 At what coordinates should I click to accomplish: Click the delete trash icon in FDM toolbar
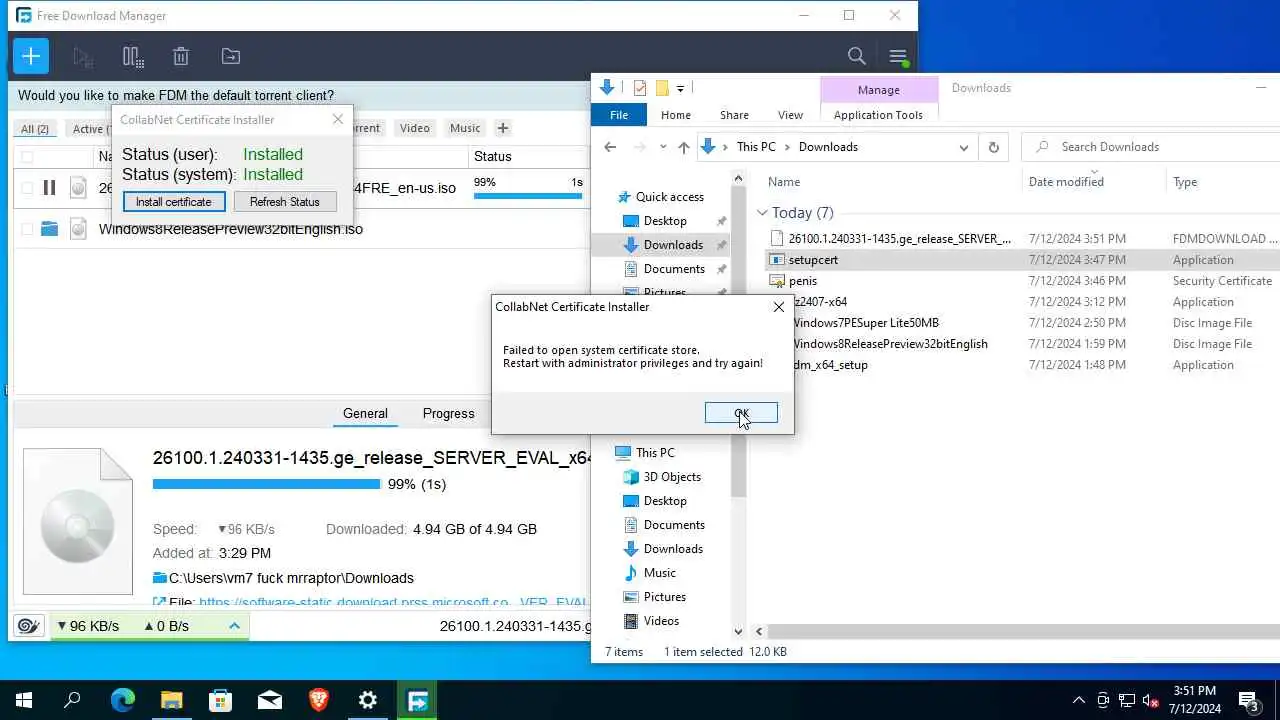[181, 56]
